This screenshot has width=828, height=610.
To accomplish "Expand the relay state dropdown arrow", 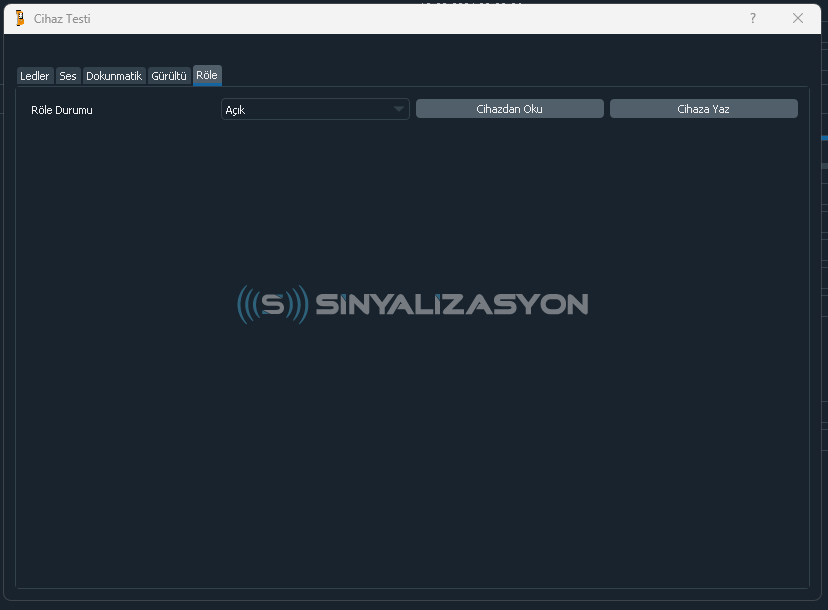I will click(x=398, y=109).
